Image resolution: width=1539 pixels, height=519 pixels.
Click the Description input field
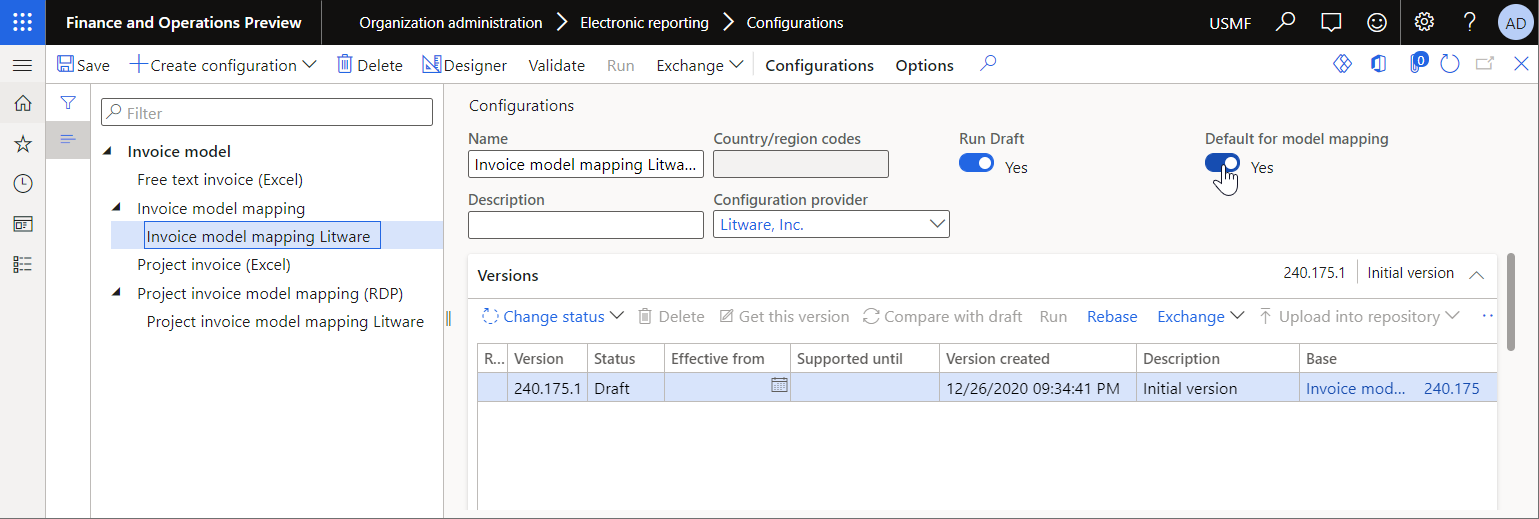coord(586,225)
